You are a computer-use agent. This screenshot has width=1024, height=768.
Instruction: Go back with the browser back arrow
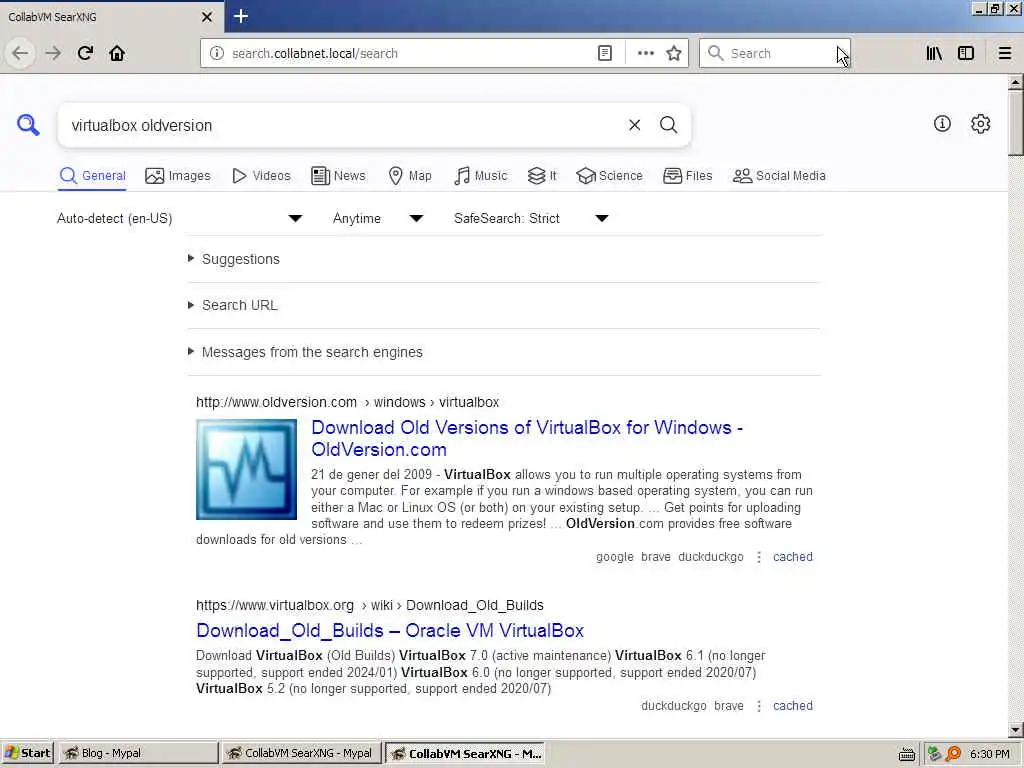(20, 53)
